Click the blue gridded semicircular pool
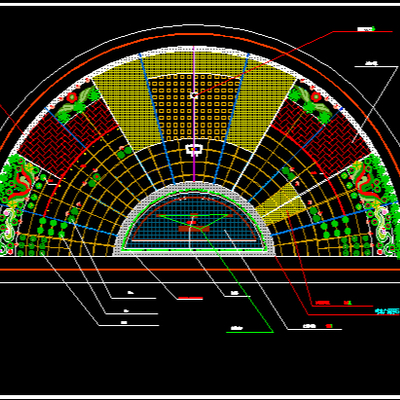 pyautogui.click(x=195, y=222)
